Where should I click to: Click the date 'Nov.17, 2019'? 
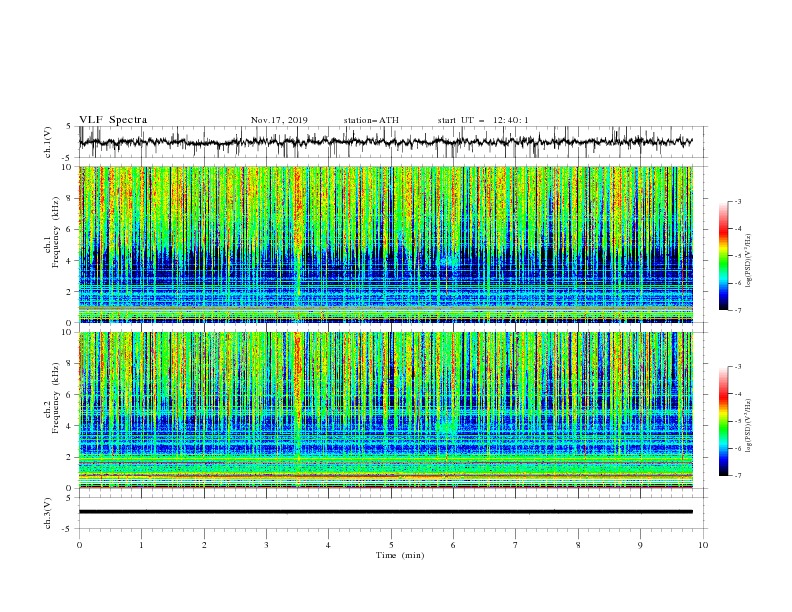coord(279,120)
